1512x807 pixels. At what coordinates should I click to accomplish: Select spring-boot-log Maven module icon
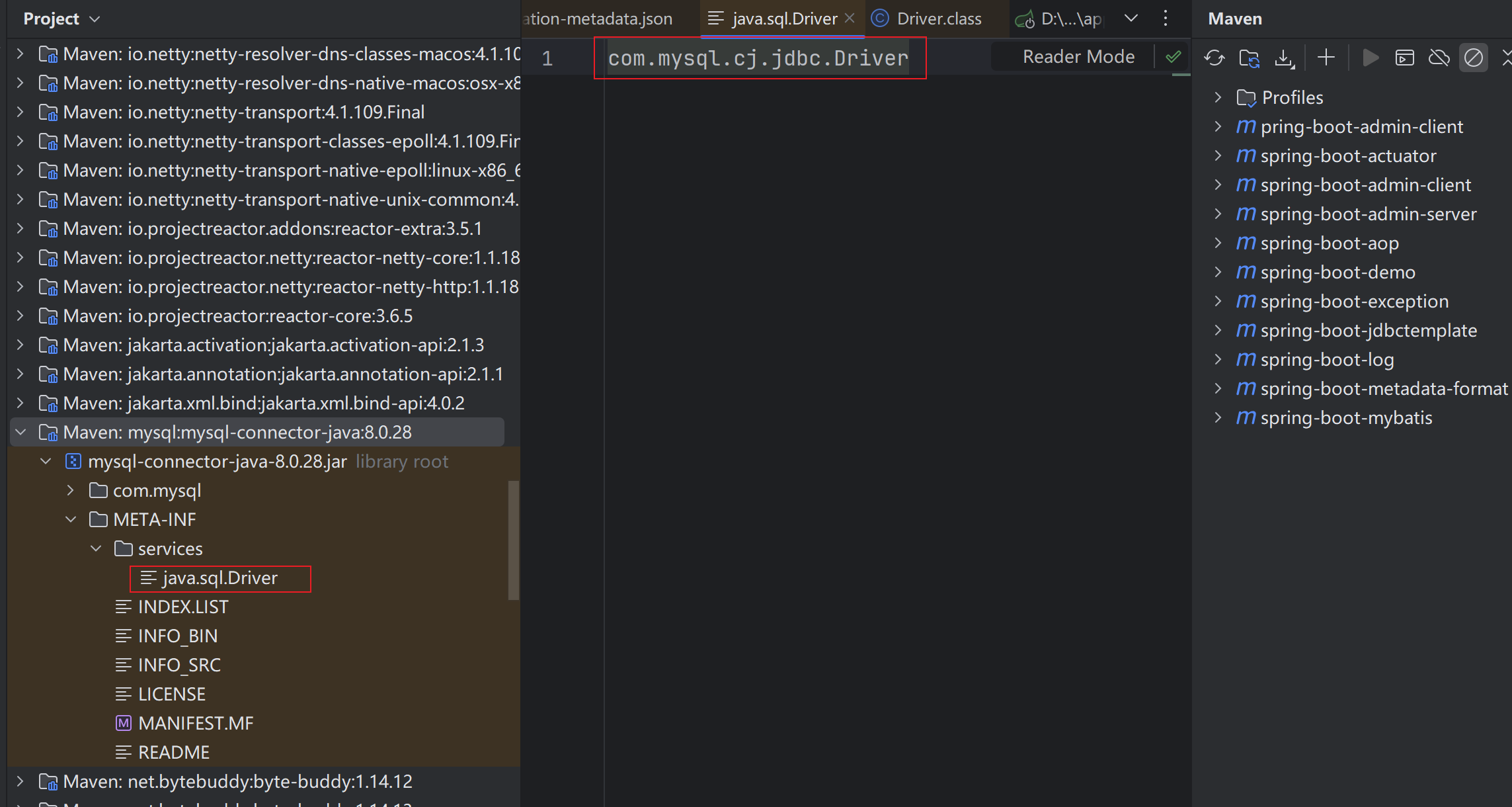click(x=1246, y=360)
